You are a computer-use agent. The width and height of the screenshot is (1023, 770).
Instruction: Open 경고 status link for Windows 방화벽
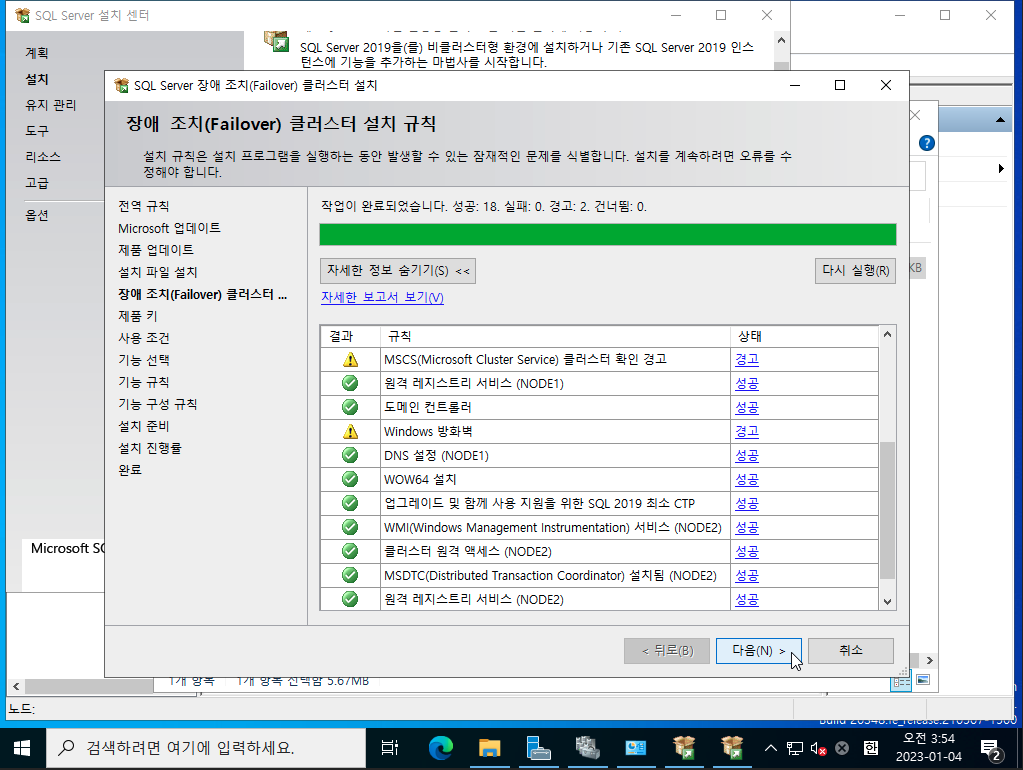(746, 431)
